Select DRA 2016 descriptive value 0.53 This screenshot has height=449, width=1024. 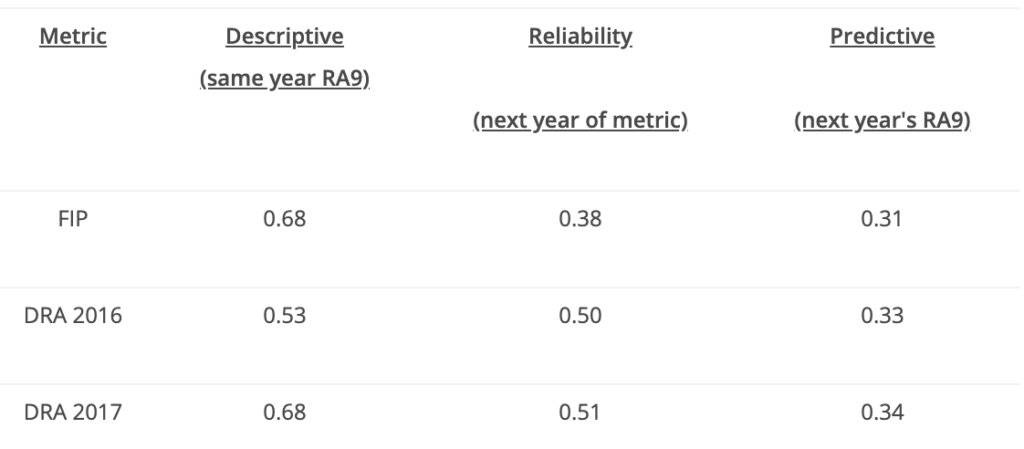click(284, 315)
